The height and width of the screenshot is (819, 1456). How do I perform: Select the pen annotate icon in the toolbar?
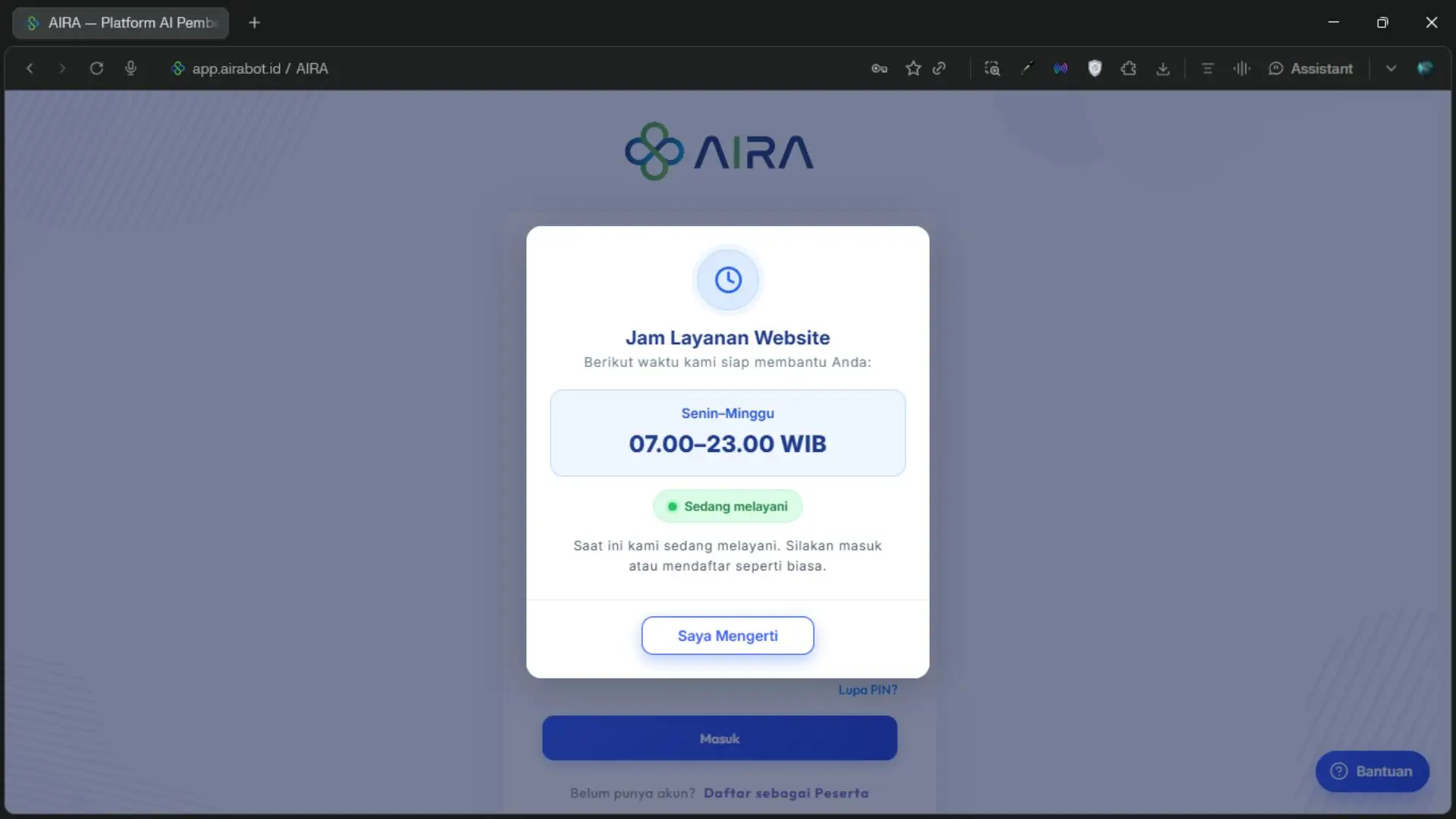(1027, 68)
